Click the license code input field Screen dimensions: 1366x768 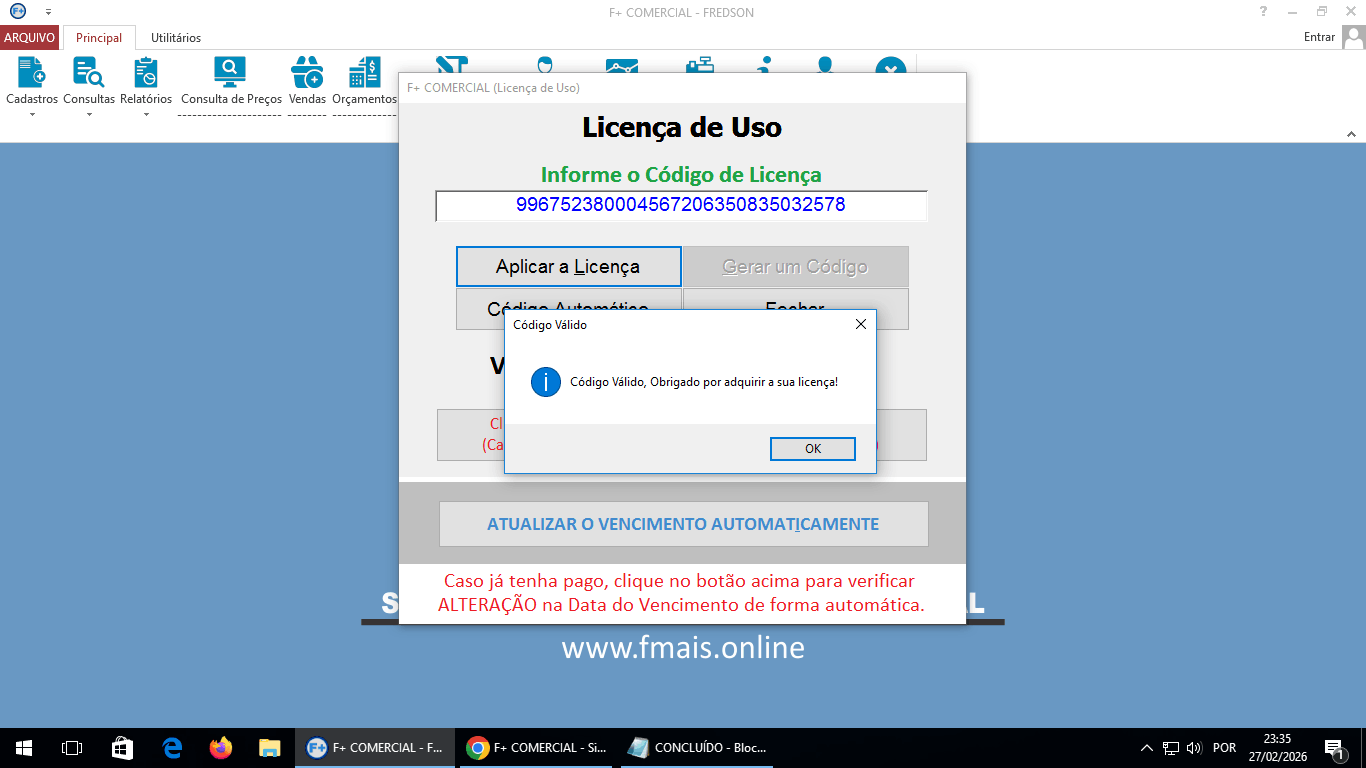[x=683, y=205]
